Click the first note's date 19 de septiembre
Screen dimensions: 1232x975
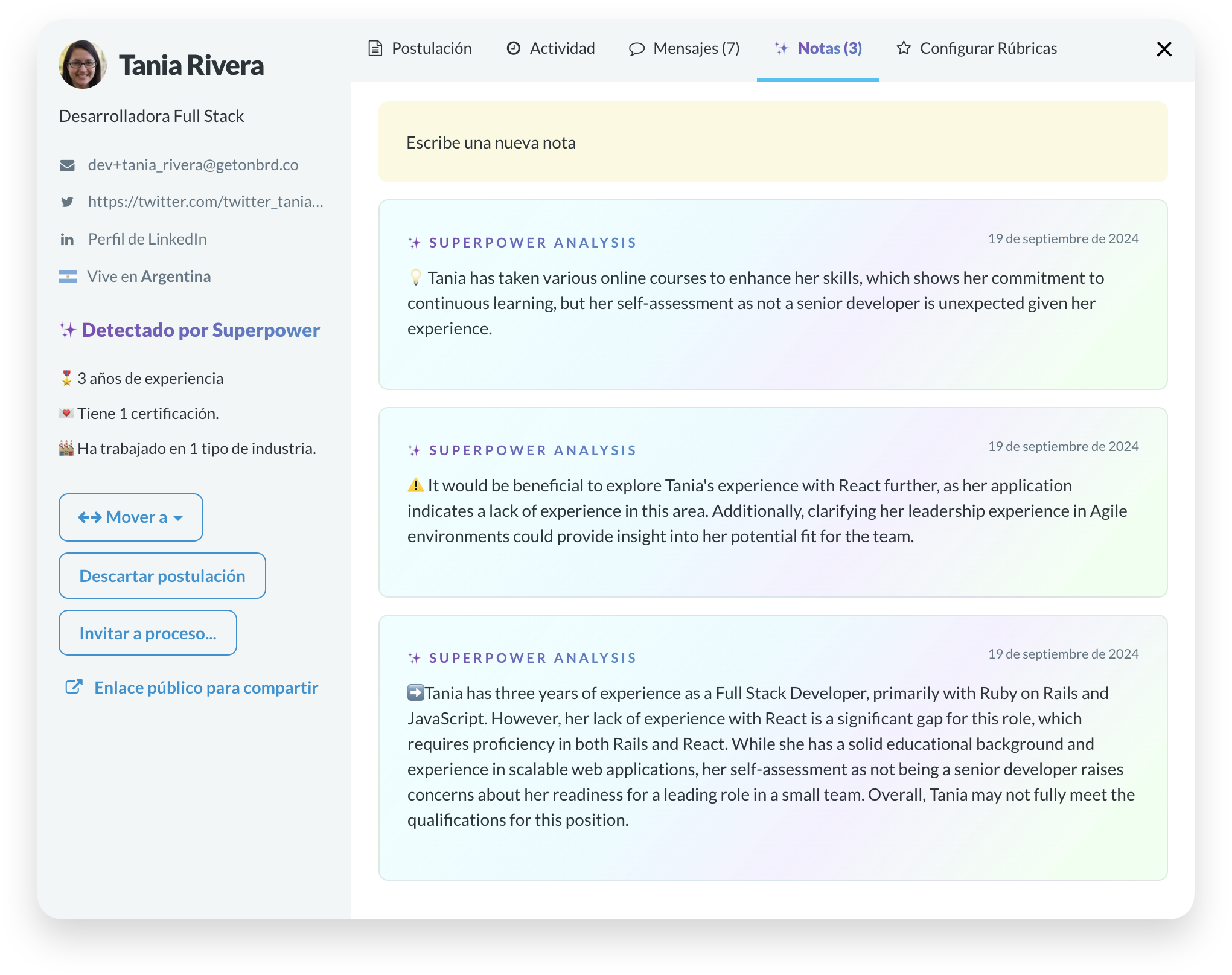click(x=1063, y=238)
